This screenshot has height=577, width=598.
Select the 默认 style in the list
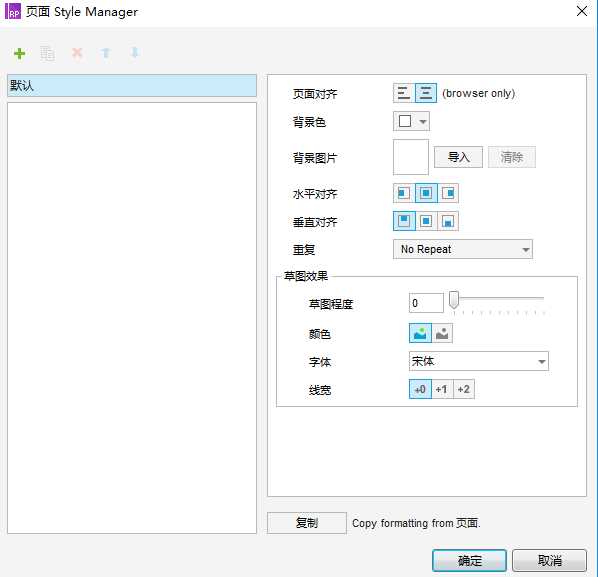[x=132, y=85]
